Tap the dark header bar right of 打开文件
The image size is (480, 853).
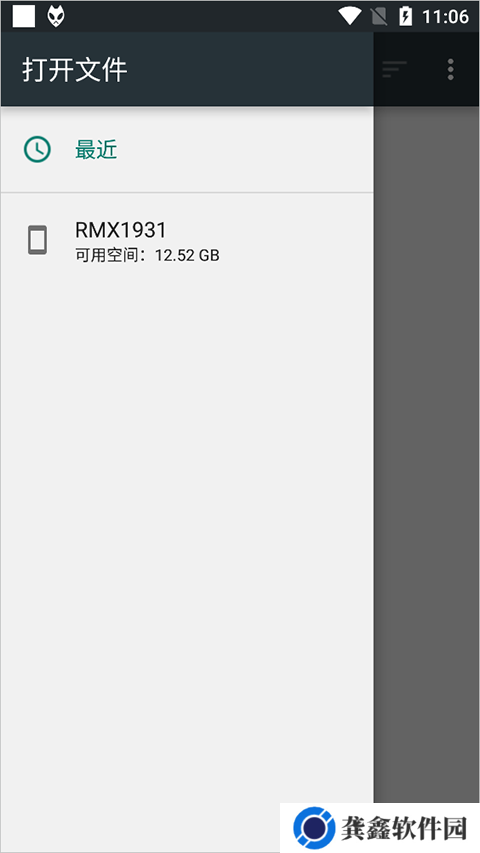250,69
